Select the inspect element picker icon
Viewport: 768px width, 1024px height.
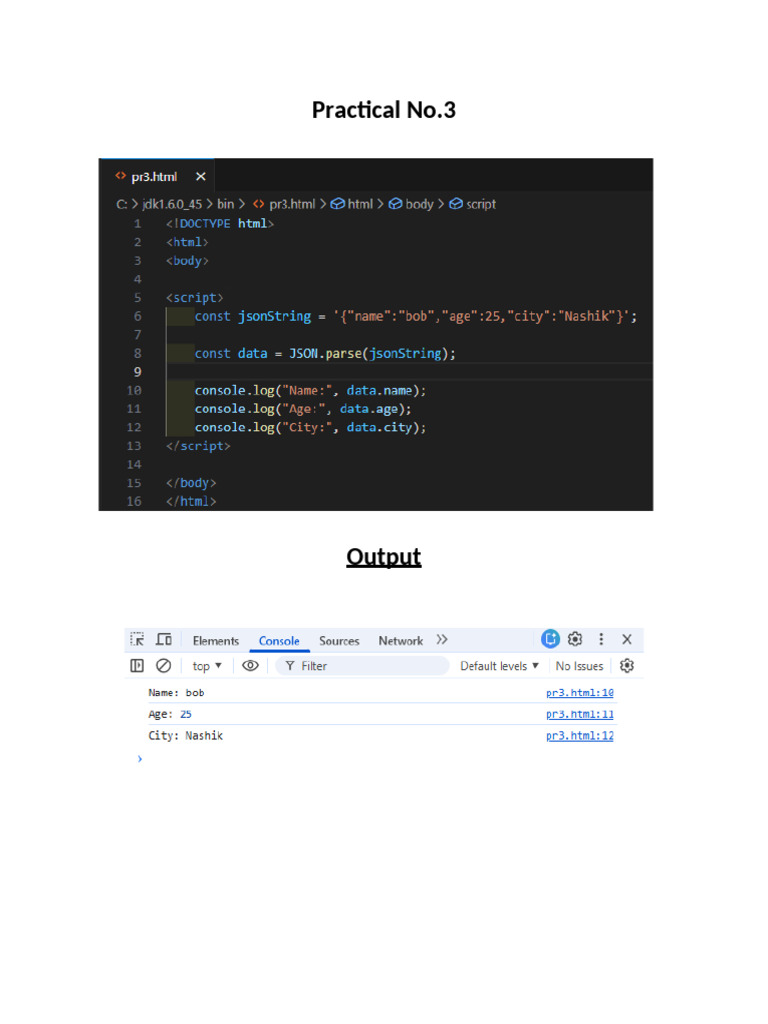137,639
